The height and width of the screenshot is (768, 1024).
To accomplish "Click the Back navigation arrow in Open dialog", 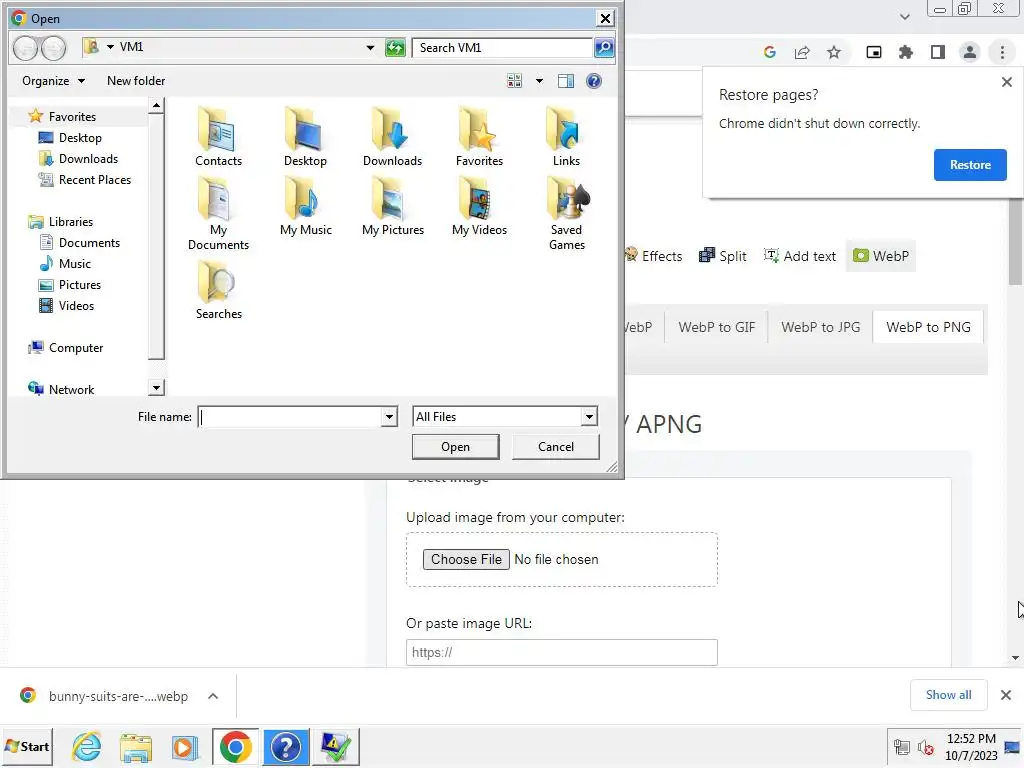I will 25,48.
